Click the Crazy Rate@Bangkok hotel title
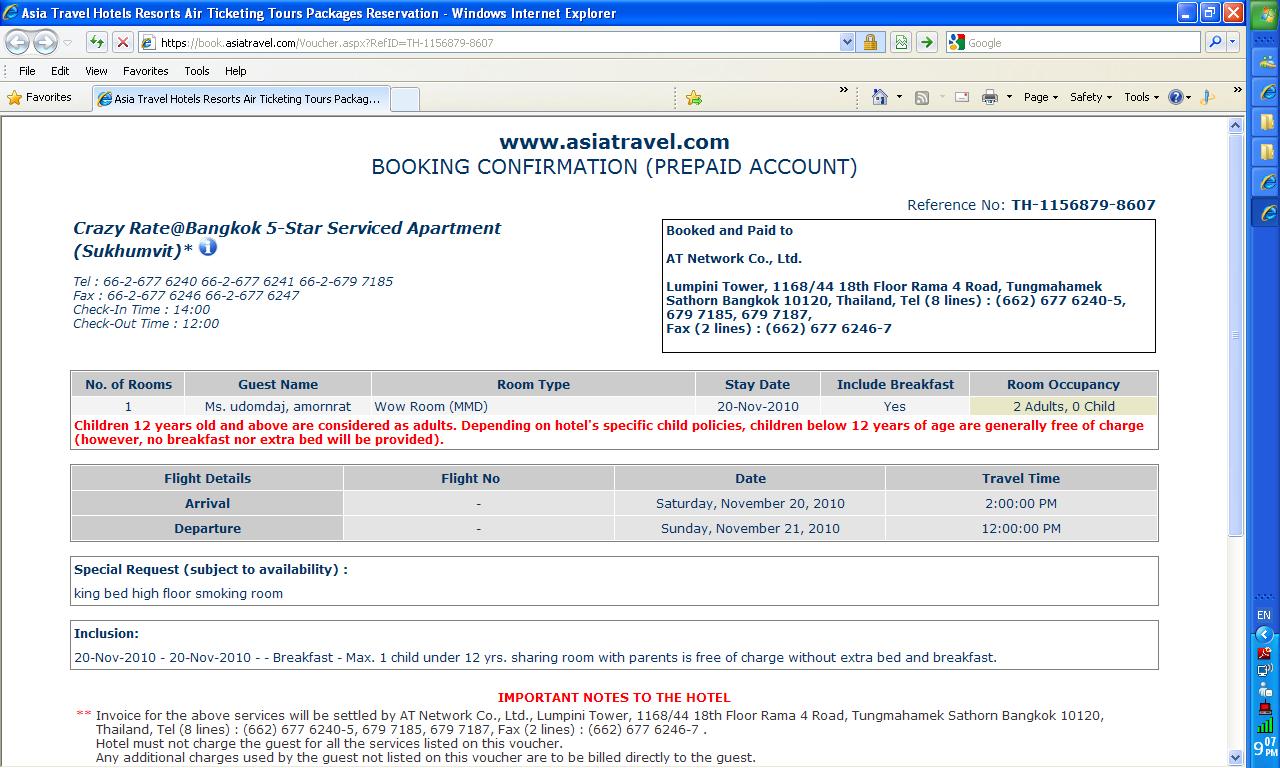This screenshot has height=768, width=1280. (x=287, y=239)
